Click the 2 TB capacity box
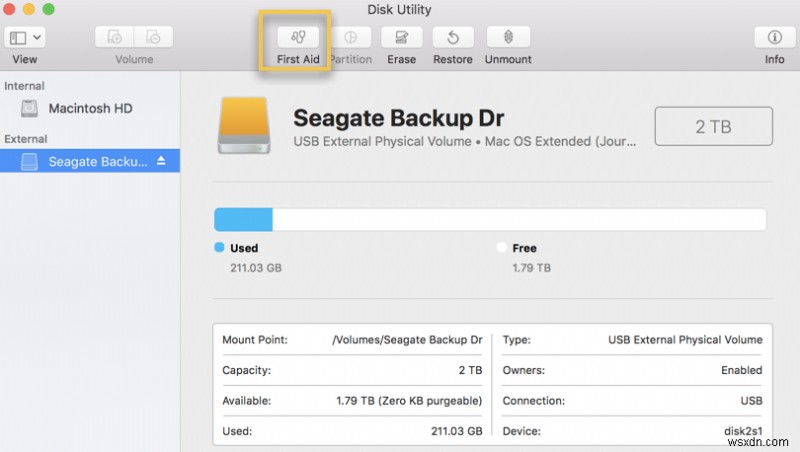The image size is (800, 452). [713, 126]
